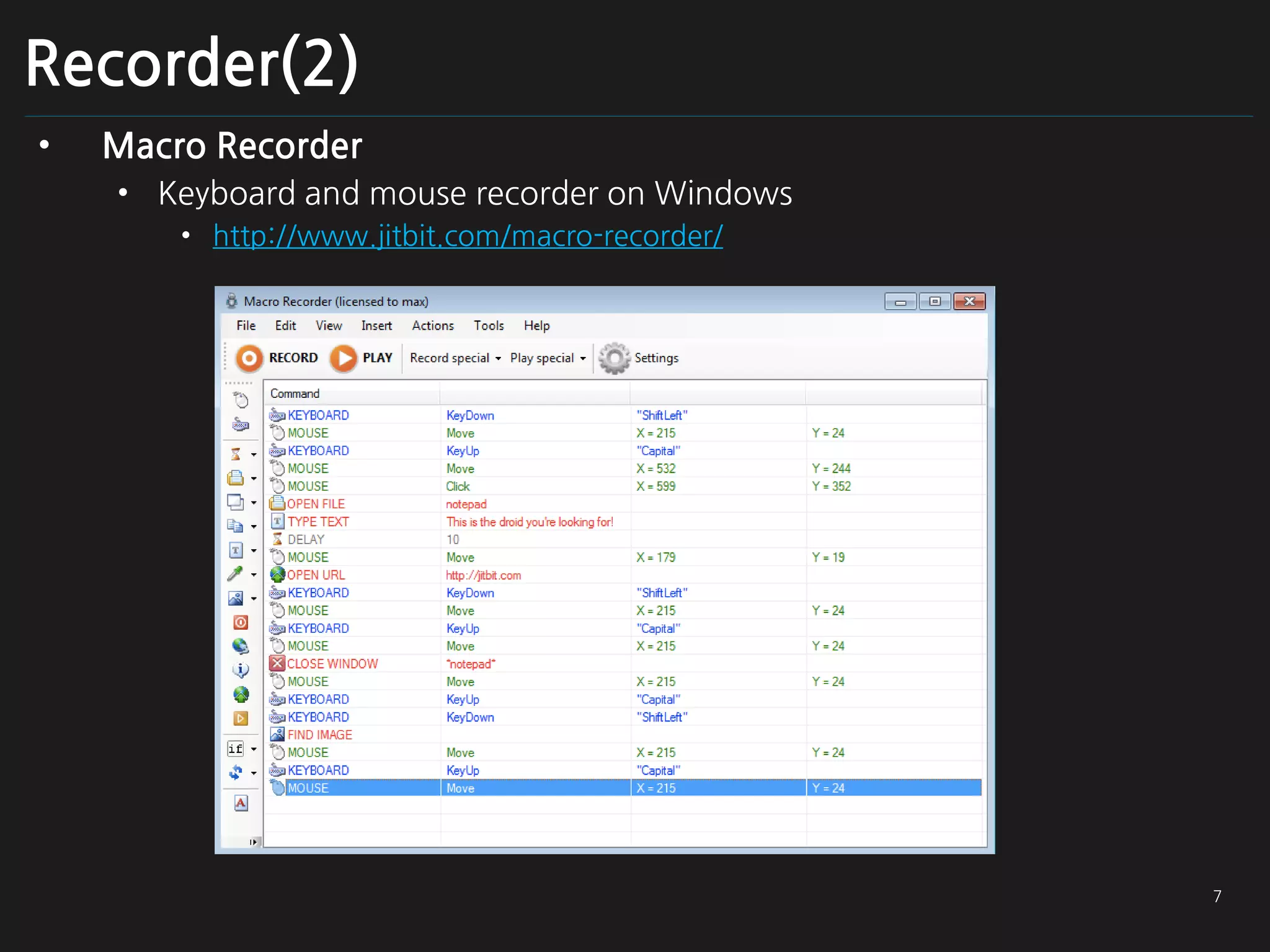Screen dimensions: 1270x952
Task: Maximize the Macro Recorder window
Action: coord(935,301)
